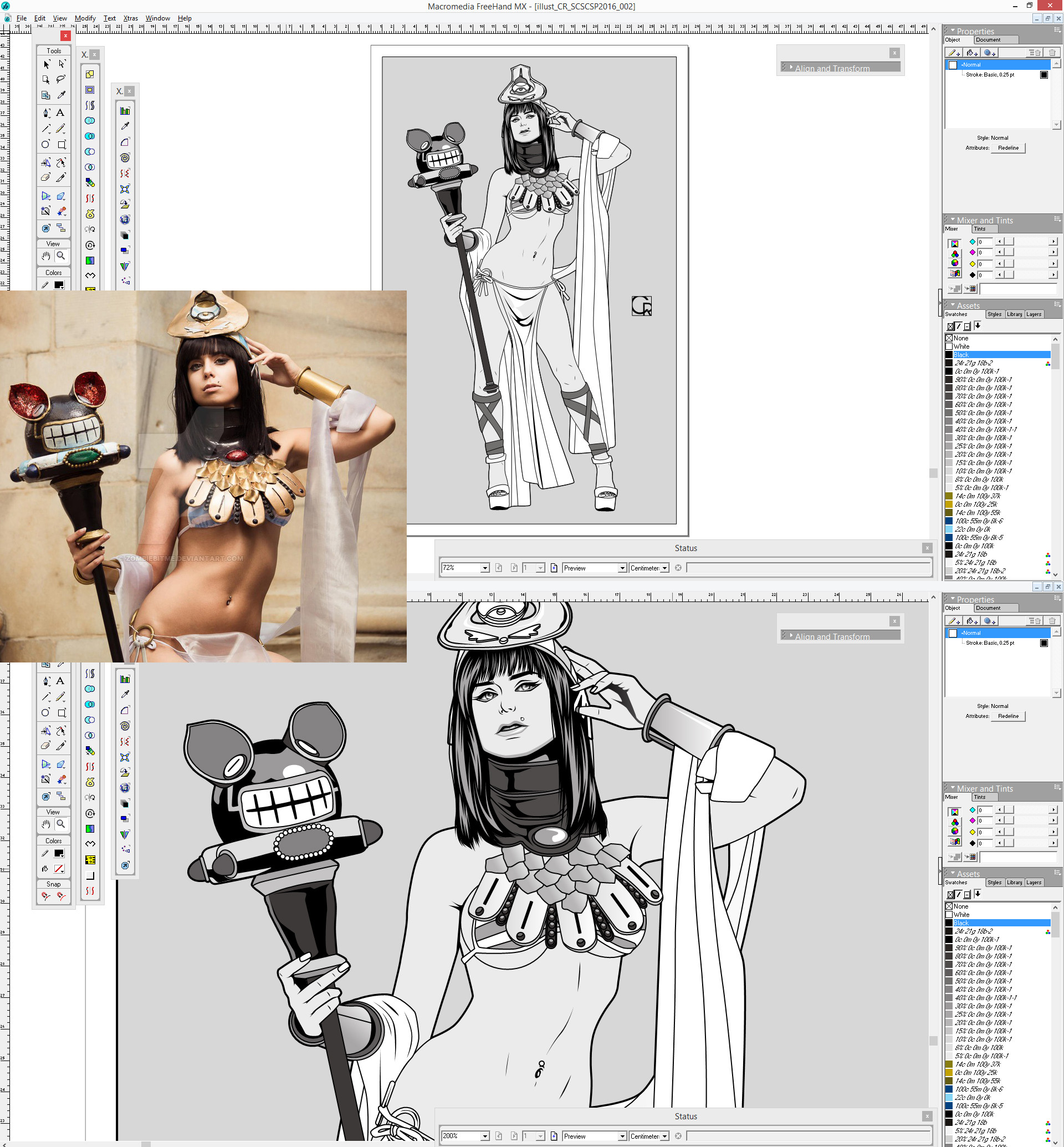Apply the Emboss Xtra operation
This screenshot has height=1147, width=1064.
(x=90, y=876)
